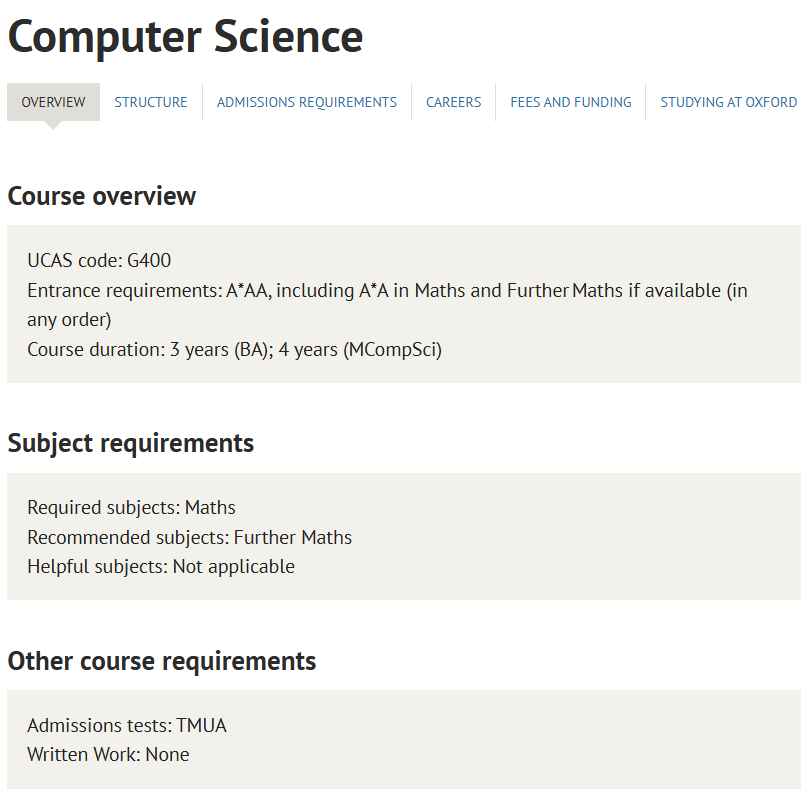Switch to Studying at Oxford tab

(x=728, y=102)
